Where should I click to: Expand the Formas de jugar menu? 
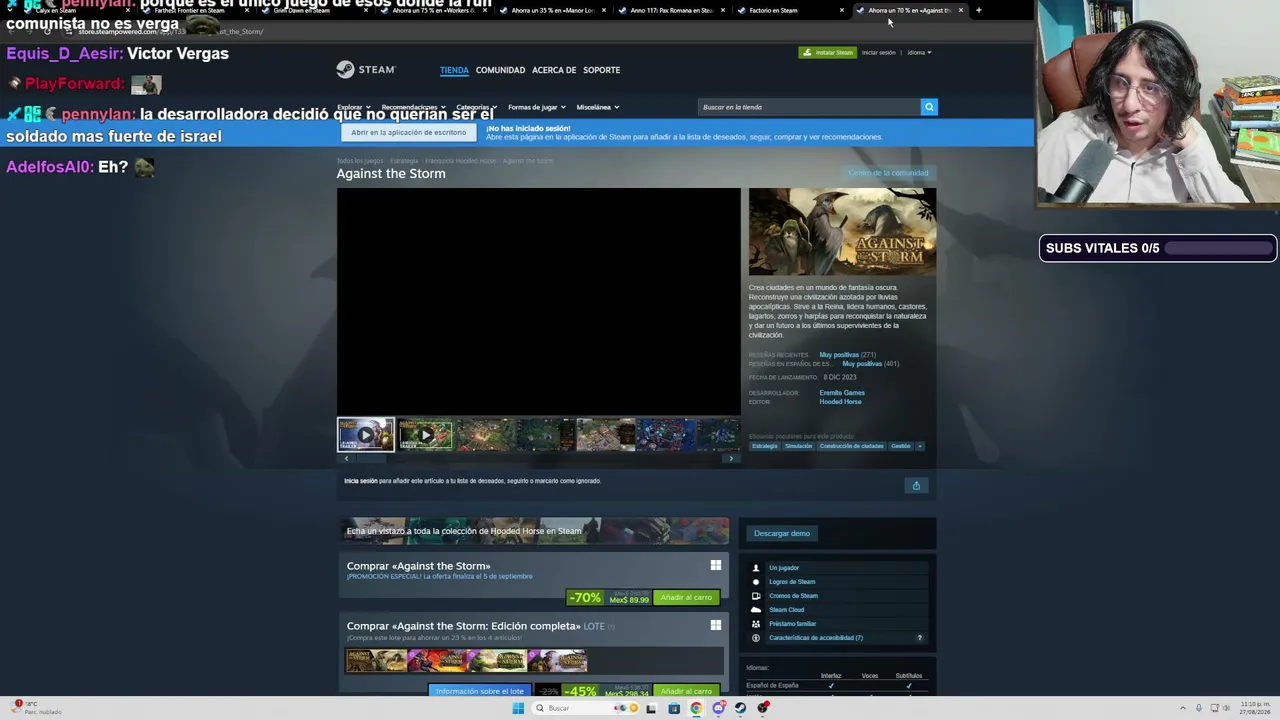click(537, 107)
